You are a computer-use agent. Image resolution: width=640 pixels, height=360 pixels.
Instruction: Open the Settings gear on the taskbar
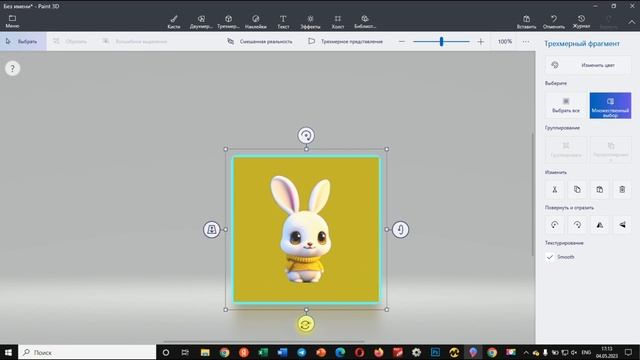tap(416, 352)
